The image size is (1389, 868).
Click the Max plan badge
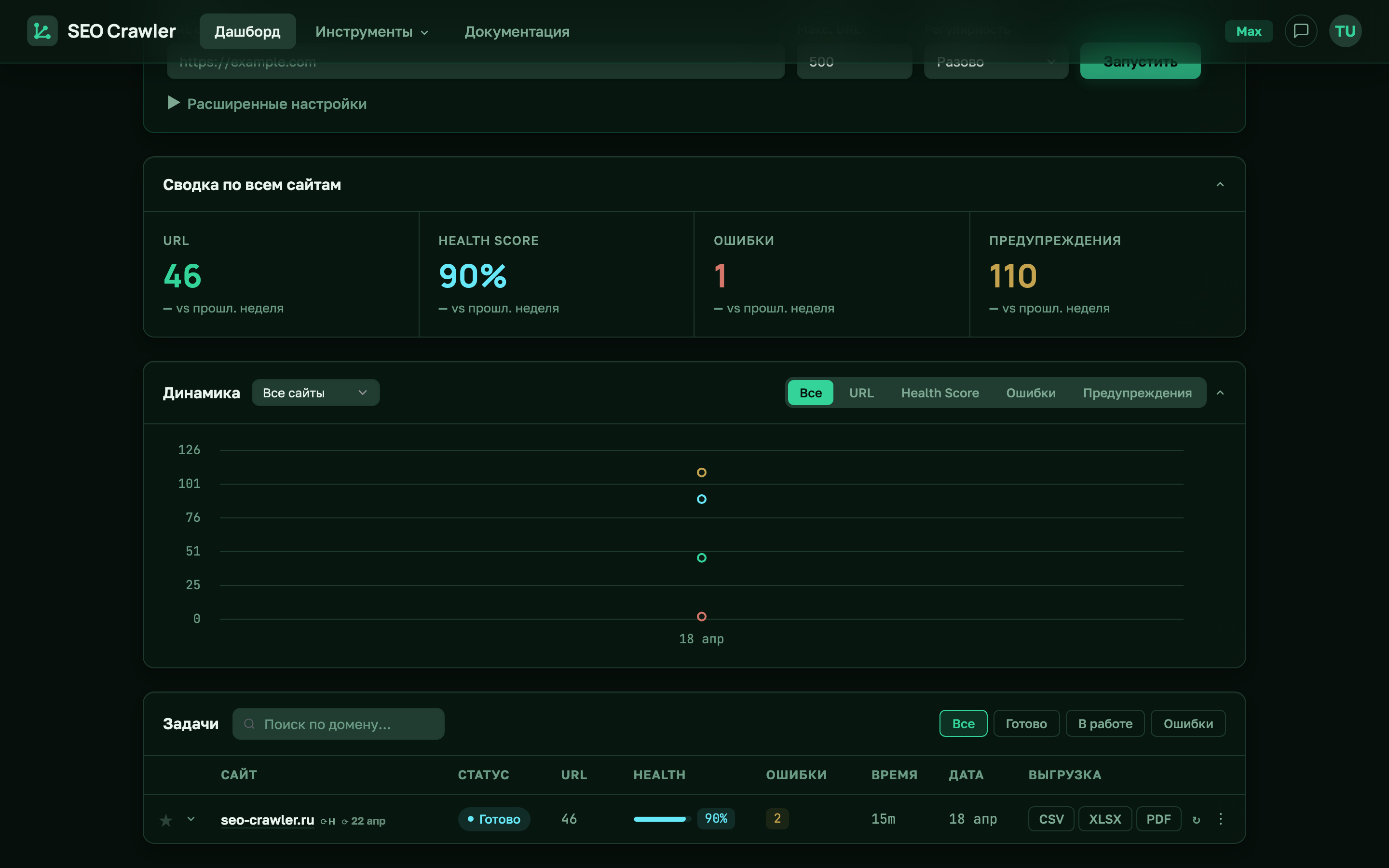tap(1248, 31)
